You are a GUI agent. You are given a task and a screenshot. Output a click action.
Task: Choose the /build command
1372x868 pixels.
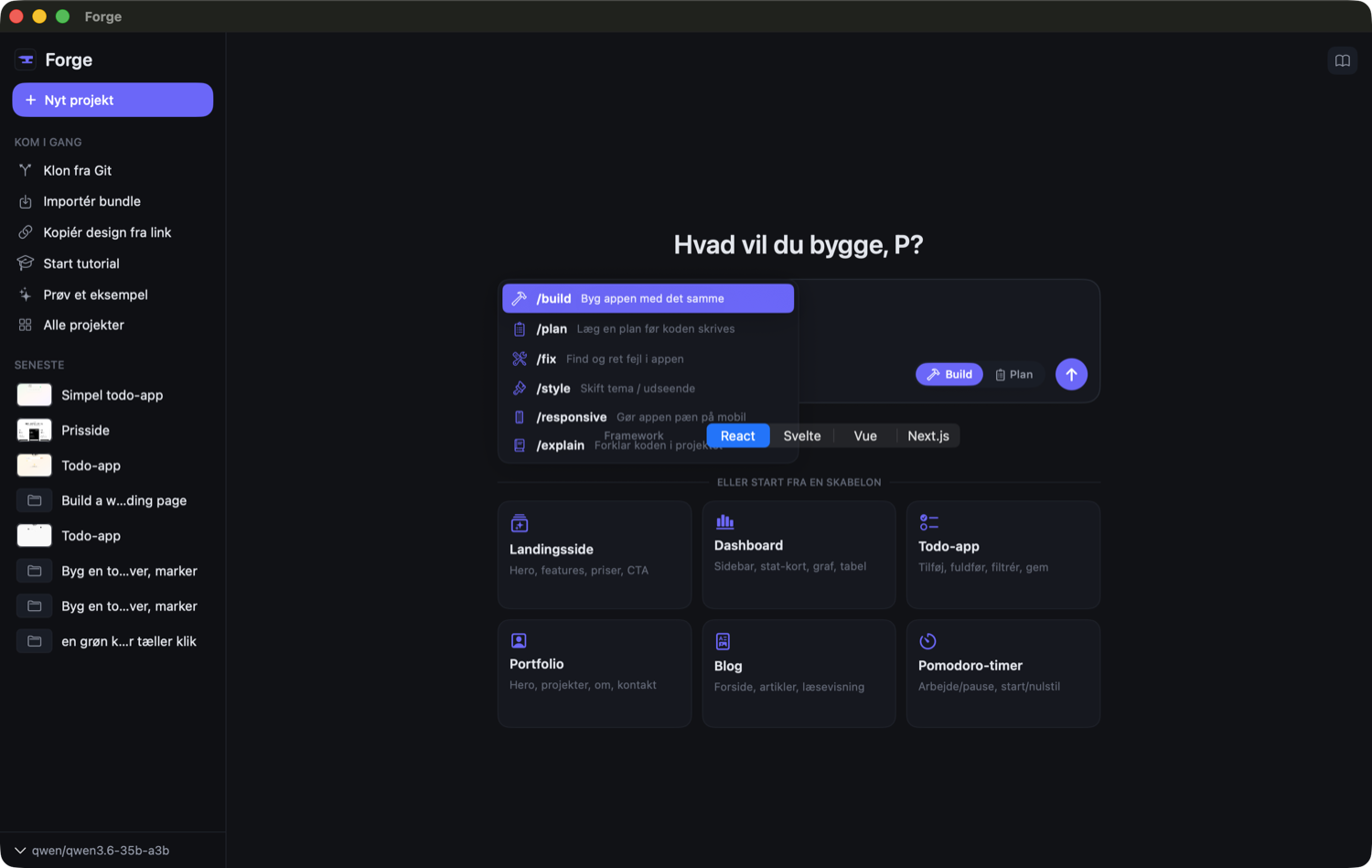[648, 298]
